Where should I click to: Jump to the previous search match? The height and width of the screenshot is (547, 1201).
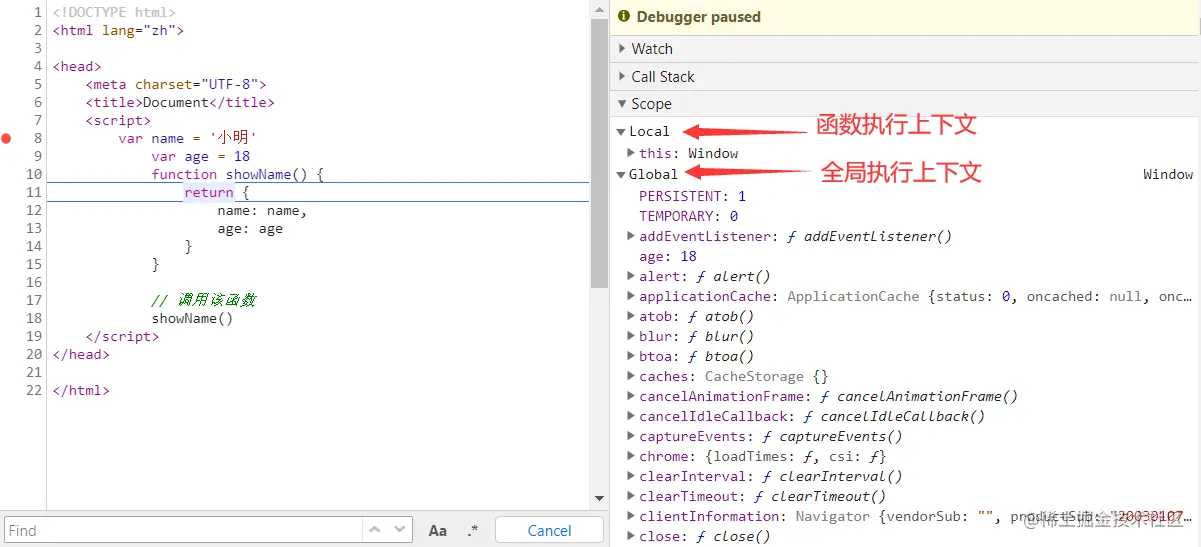tap(376, 530)
